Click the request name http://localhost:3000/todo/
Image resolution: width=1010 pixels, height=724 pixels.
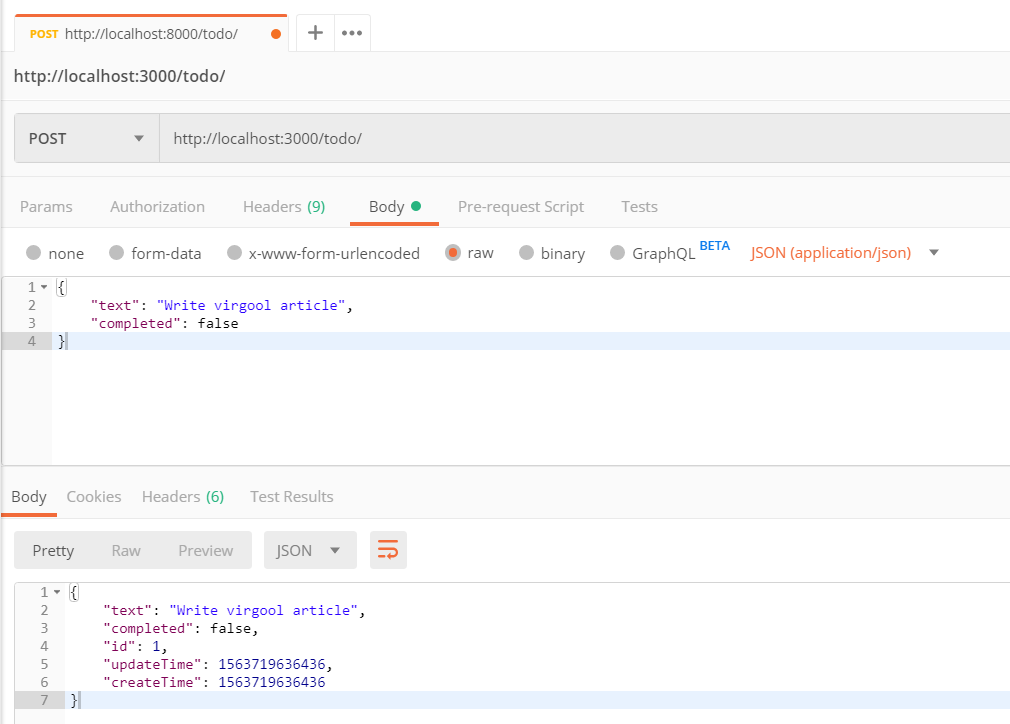tap(119, 76)
